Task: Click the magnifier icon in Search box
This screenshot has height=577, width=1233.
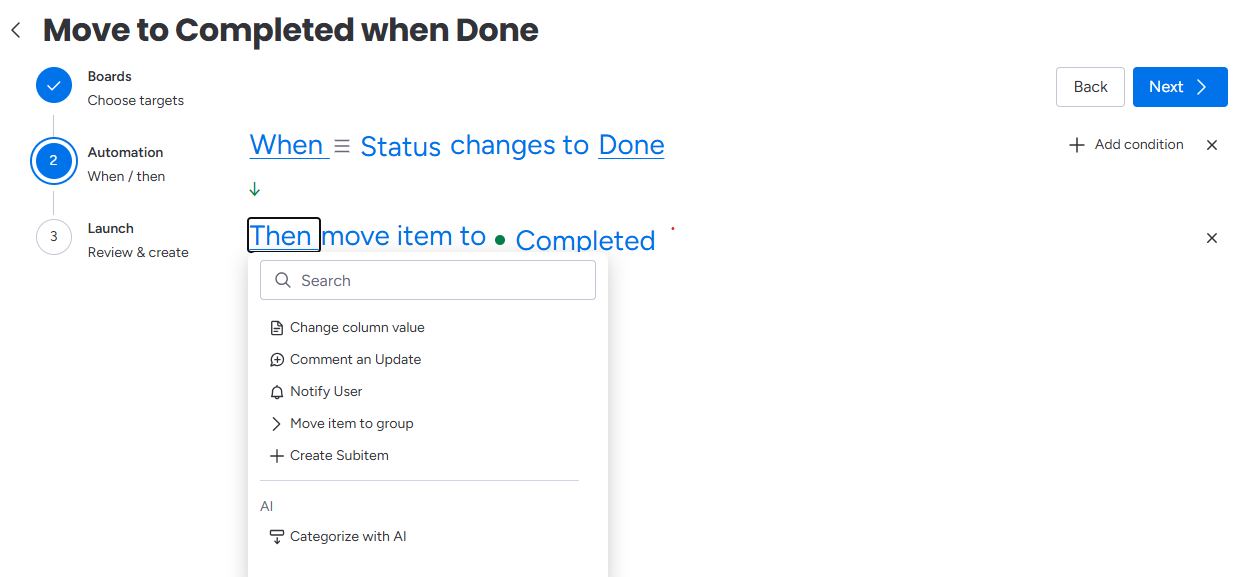Action: point(283,281)
